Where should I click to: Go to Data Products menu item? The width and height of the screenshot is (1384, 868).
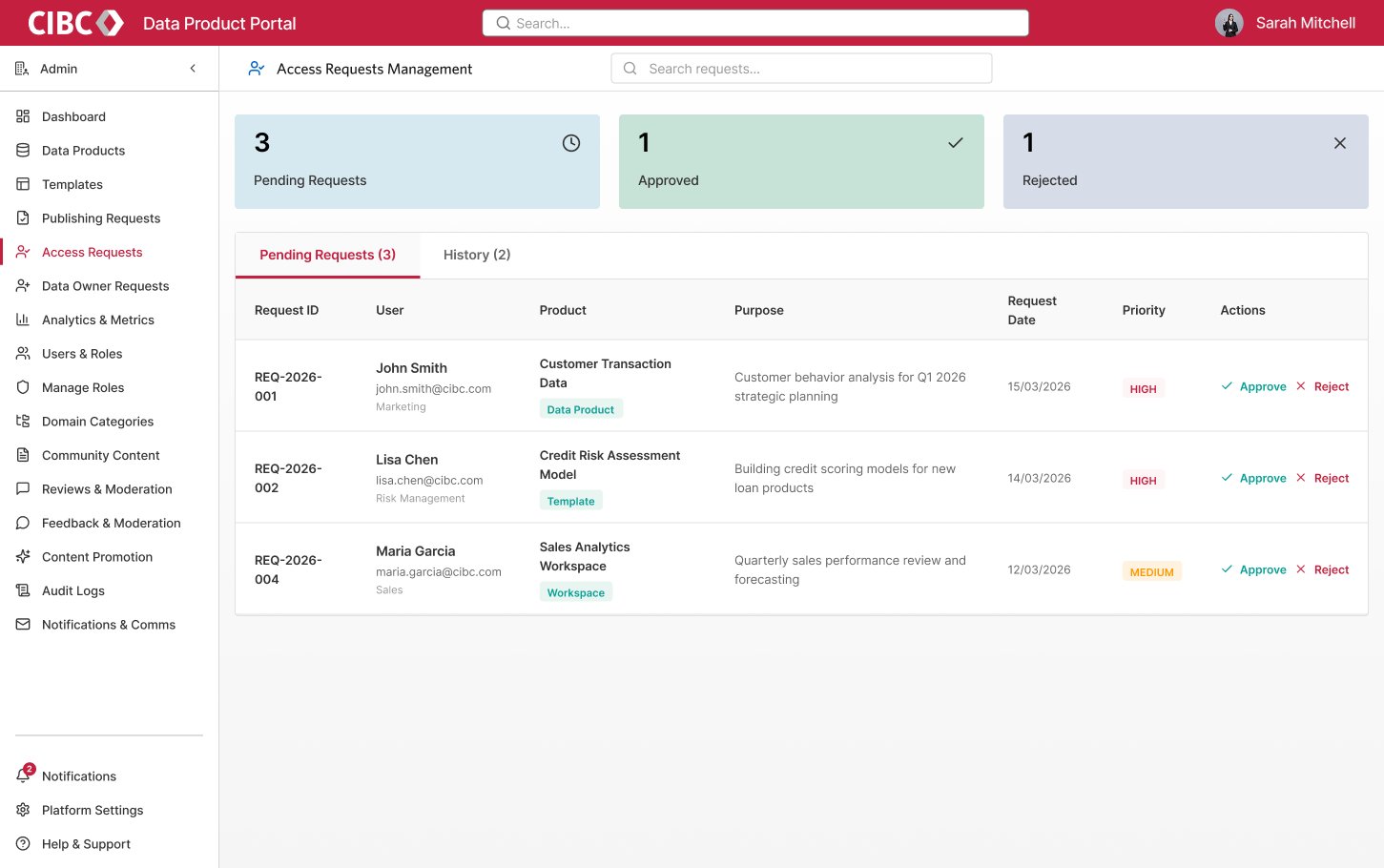click(x=110, y=151)
